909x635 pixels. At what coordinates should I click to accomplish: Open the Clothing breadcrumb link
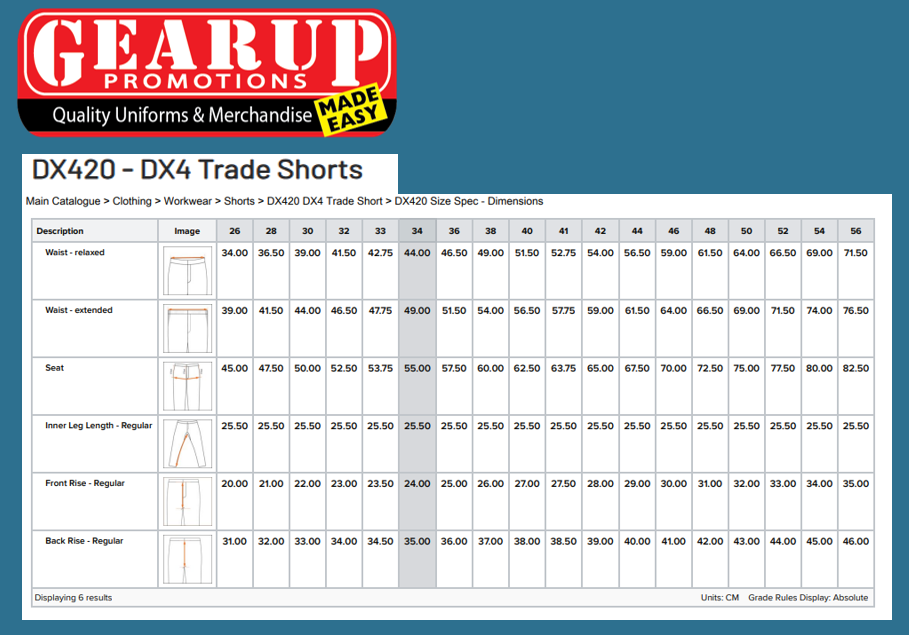[x=132, y=201]
